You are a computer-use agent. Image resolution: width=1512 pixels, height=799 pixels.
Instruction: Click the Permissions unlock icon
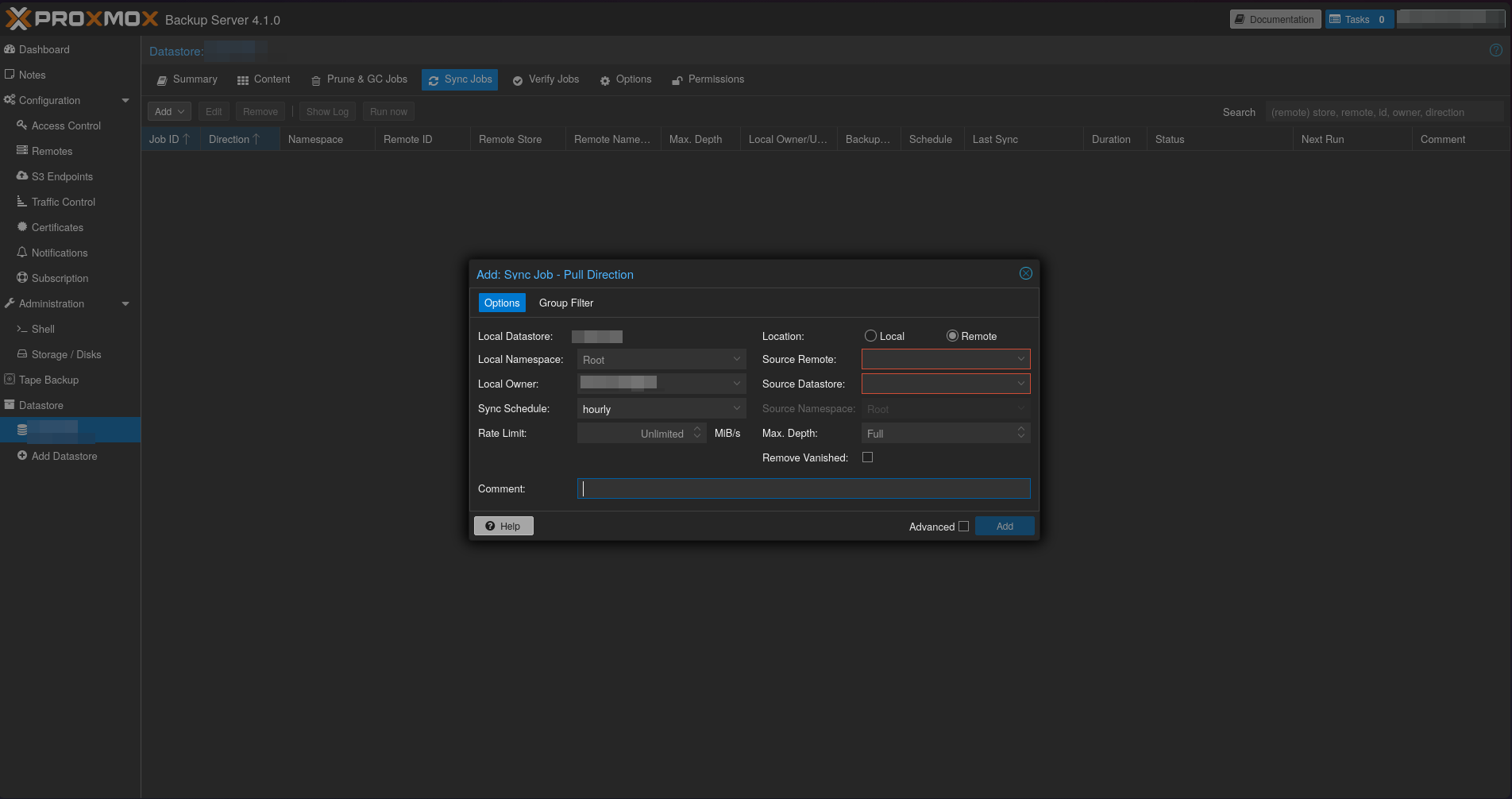point(677,80)
